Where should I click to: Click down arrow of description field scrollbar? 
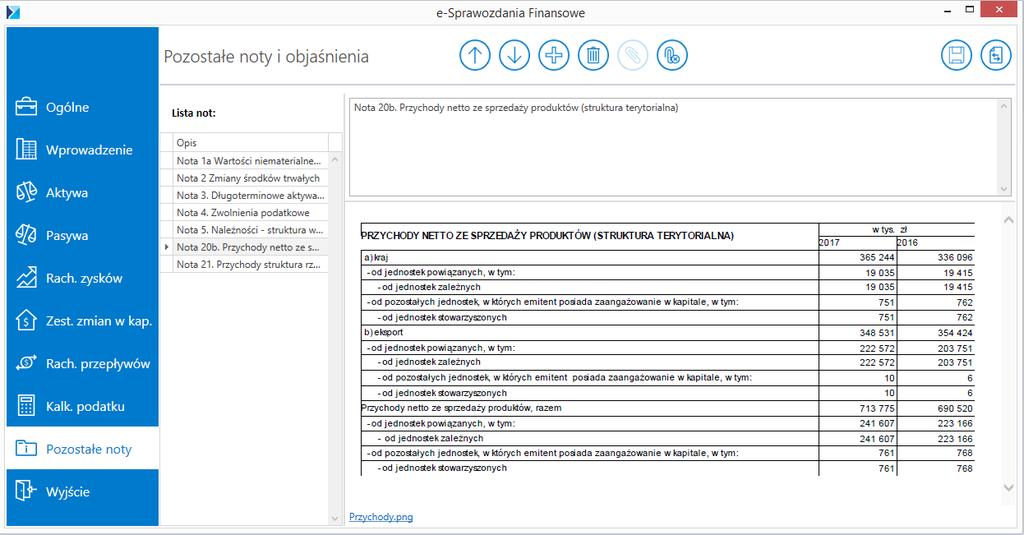[x=1004, y=189]
